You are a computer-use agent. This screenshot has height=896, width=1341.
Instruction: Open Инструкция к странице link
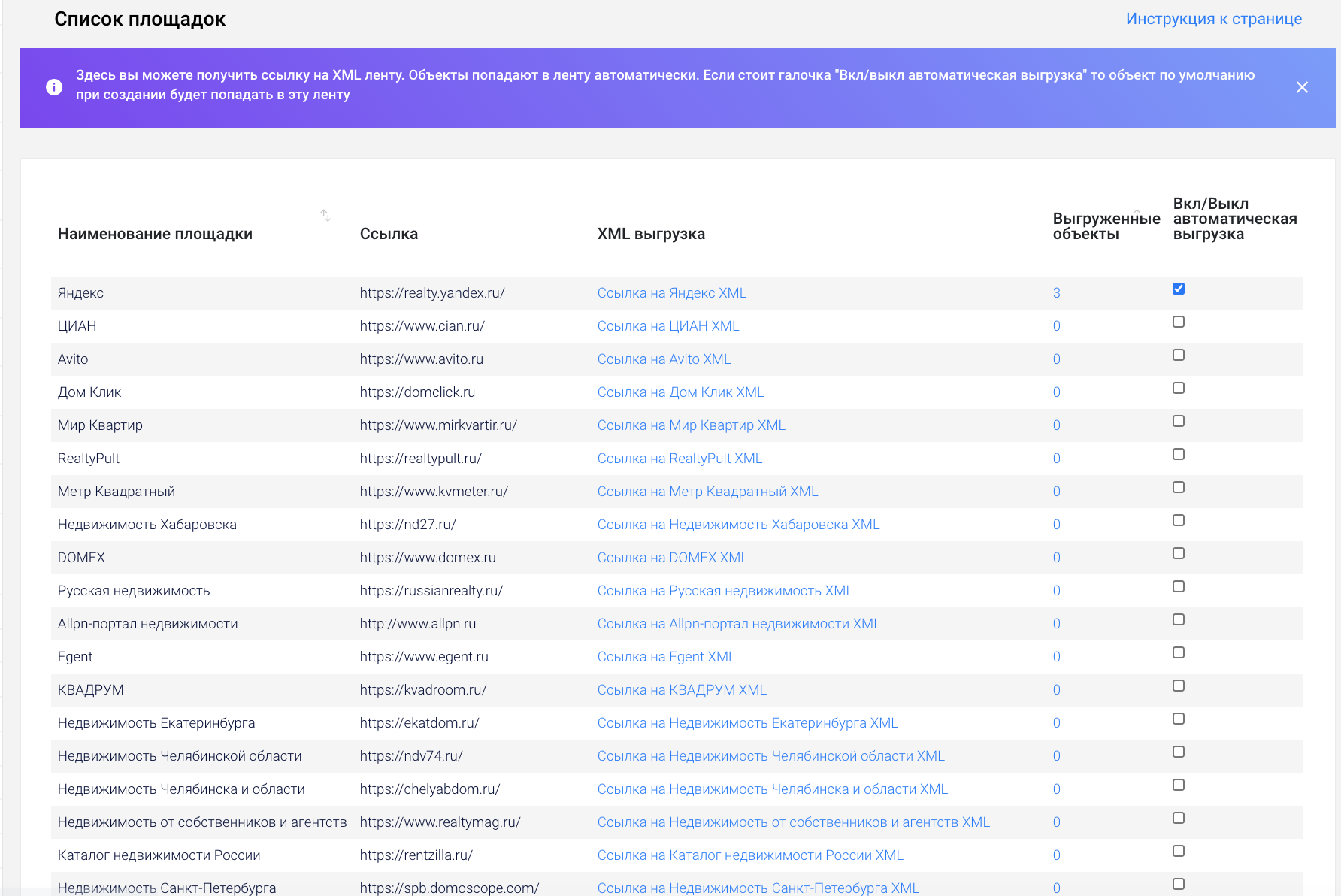click(1213, 19)
